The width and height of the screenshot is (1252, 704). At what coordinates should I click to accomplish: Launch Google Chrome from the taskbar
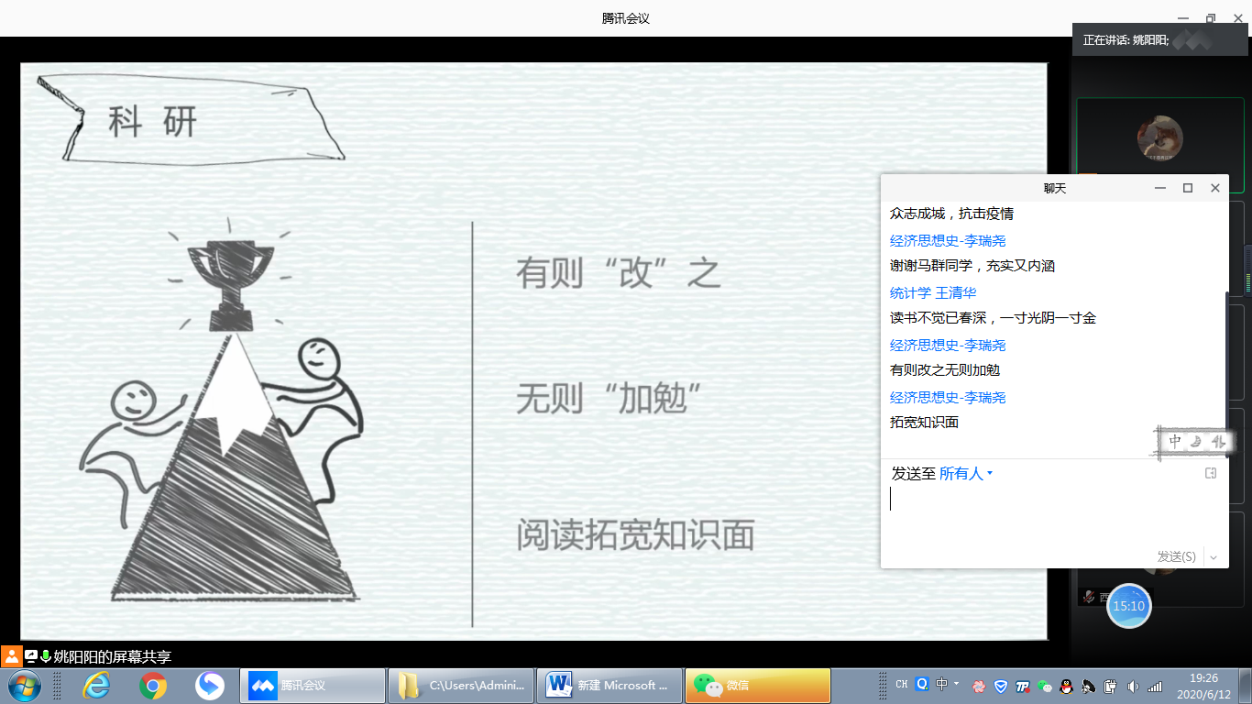(153, 686)
